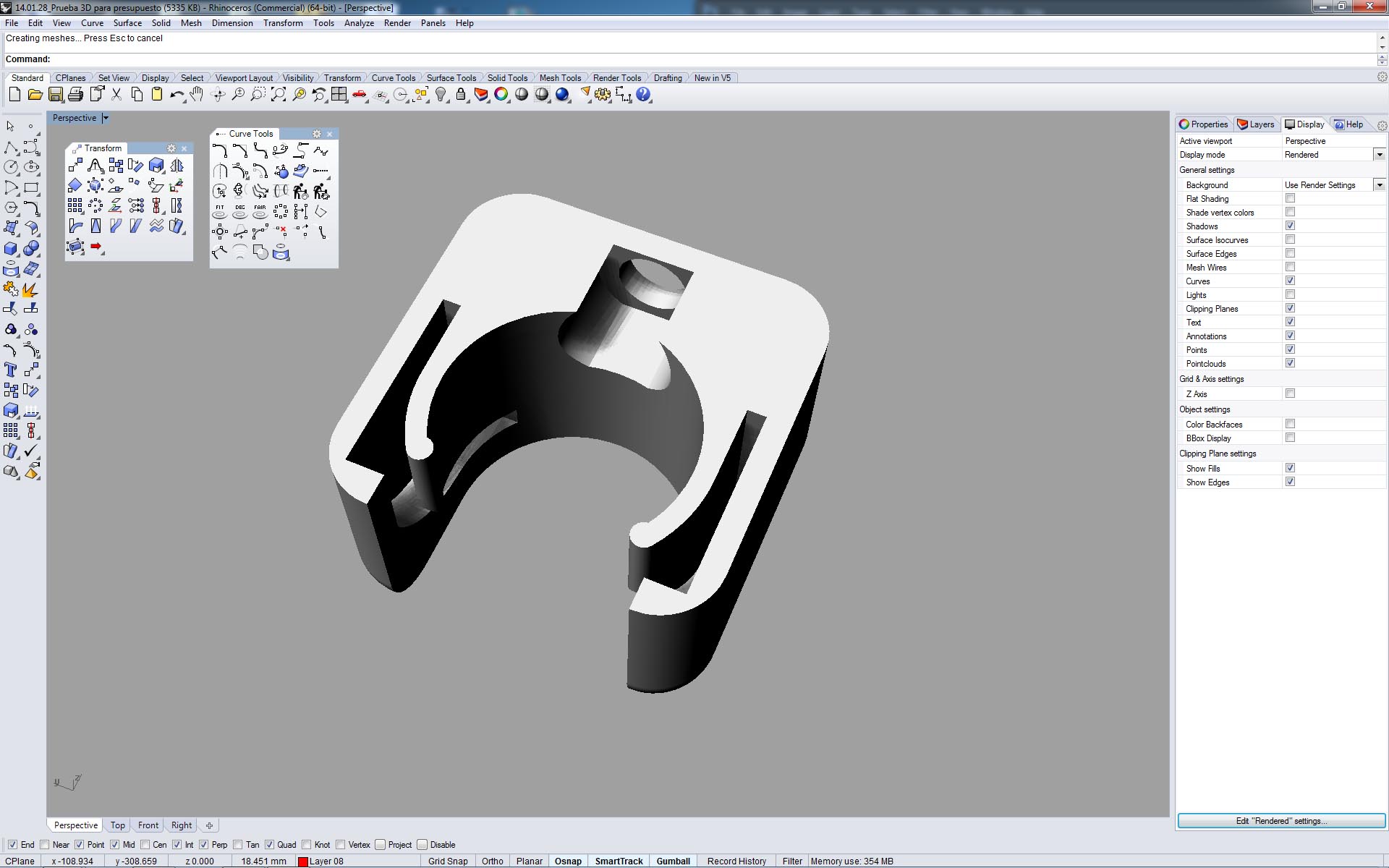Click the light bulb Hide objects icon
The image size is (1389, 868).
[441, 94]
